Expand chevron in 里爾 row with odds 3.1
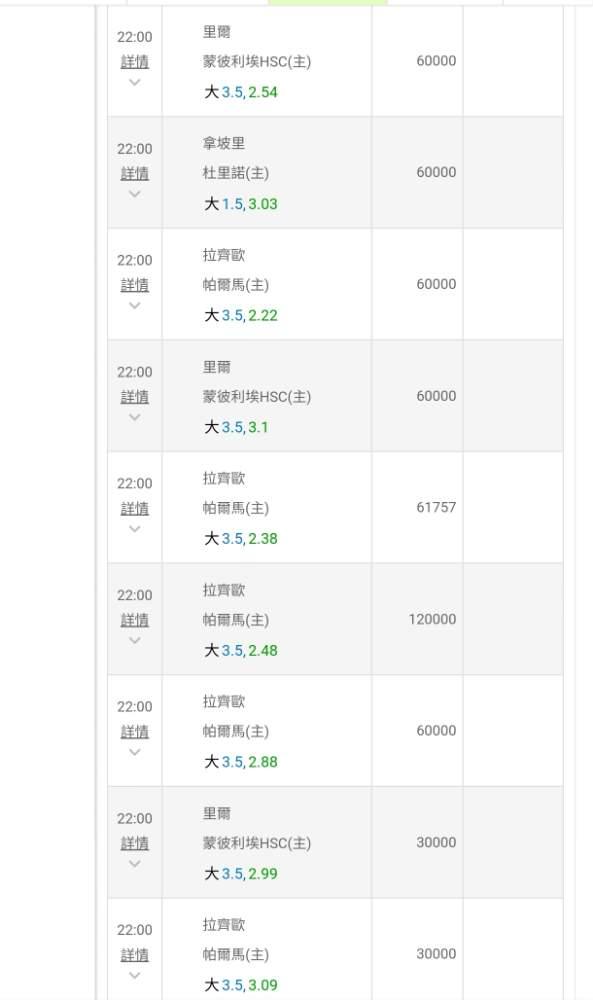 [x=135, y=417]
